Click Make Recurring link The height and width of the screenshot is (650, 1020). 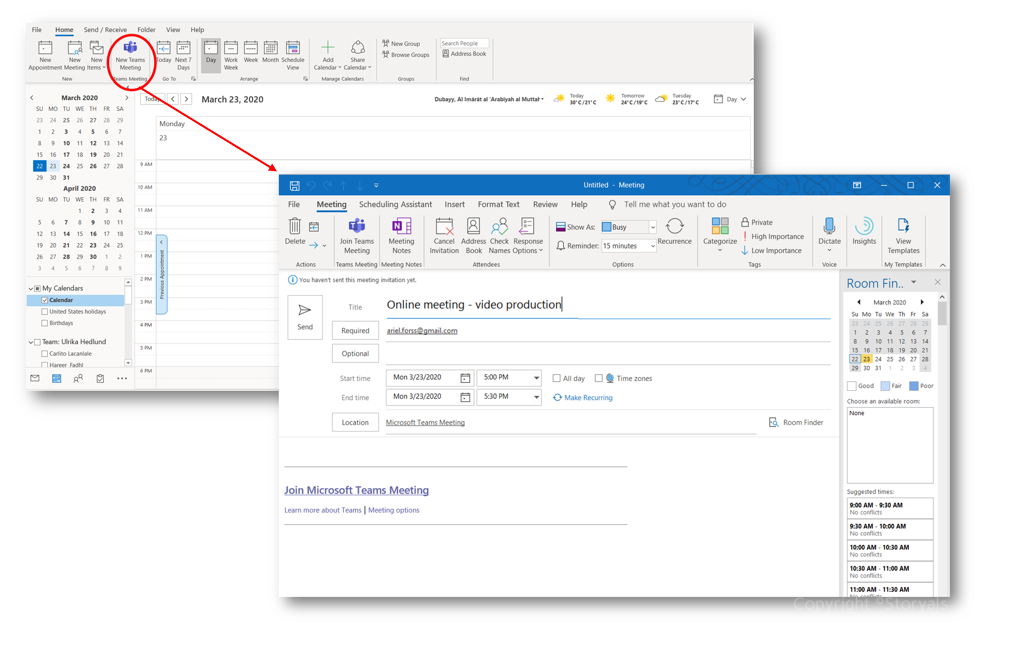(x=583, y=398)
